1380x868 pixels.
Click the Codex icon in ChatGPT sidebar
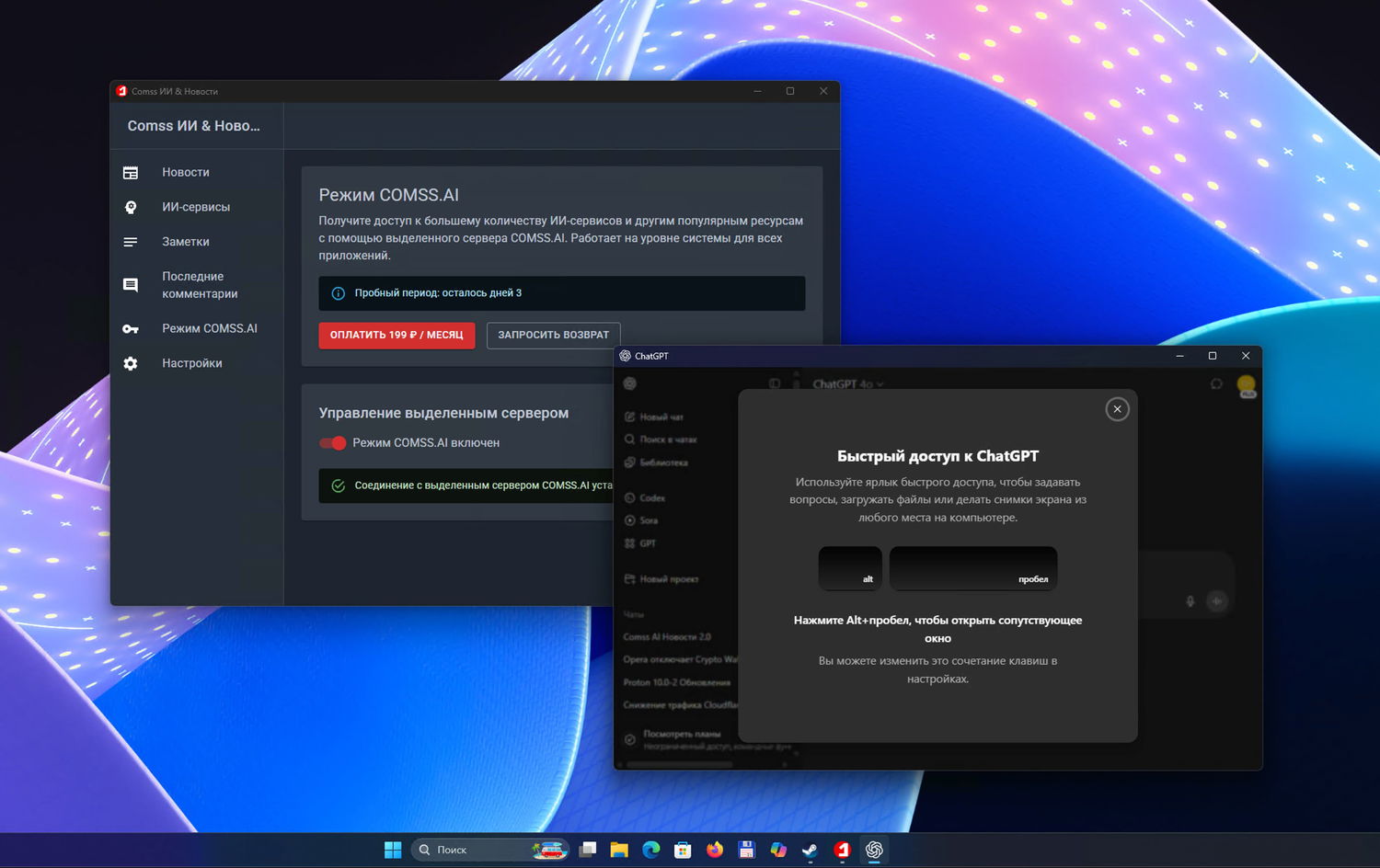[630, 498]
